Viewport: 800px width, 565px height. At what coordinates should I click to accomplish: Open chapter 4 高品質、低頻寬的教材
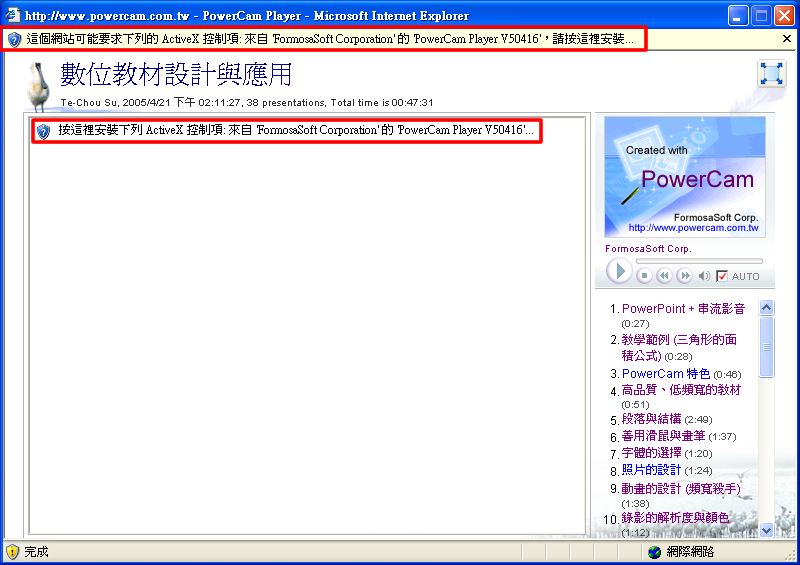point(681,390)
